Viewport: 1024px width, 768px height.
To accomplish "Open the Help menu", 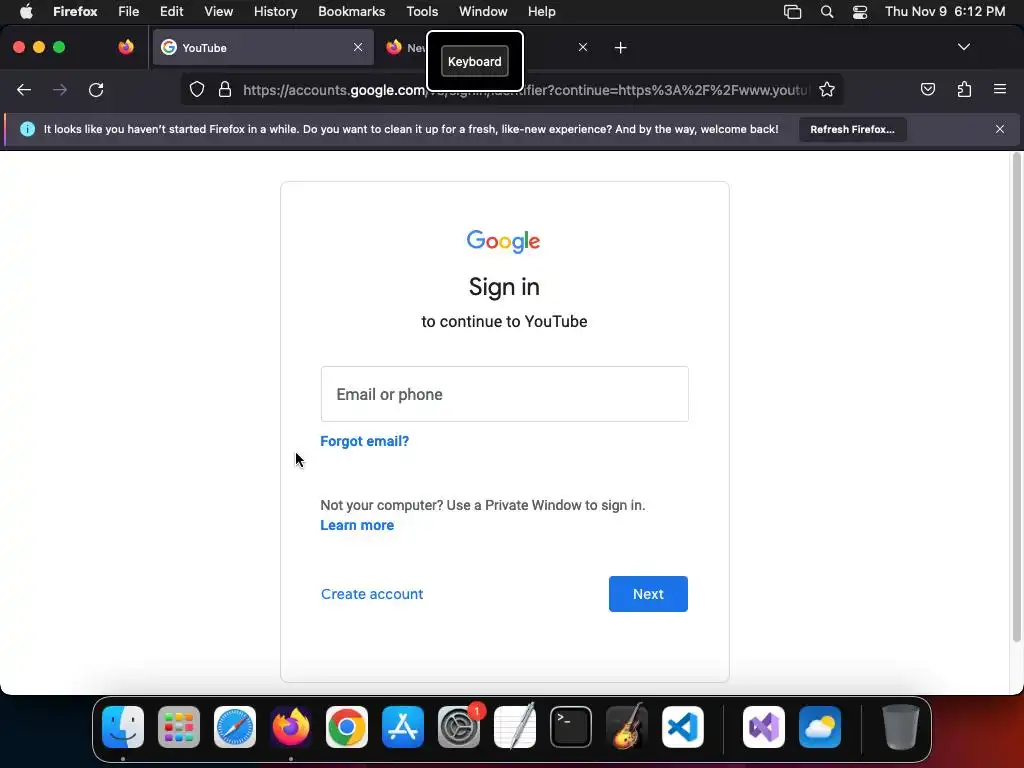I will pos(541,11).
